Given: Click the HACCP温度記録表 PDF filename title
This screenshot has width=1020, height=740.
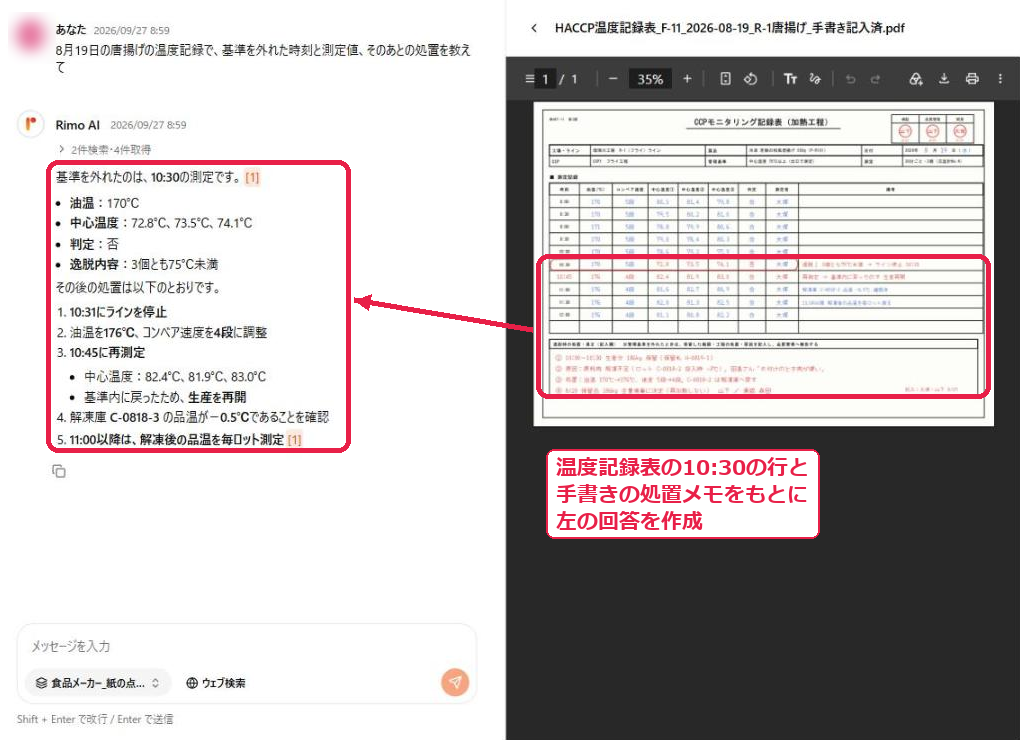Looking at the screenshot, I should tap(729, 28).
